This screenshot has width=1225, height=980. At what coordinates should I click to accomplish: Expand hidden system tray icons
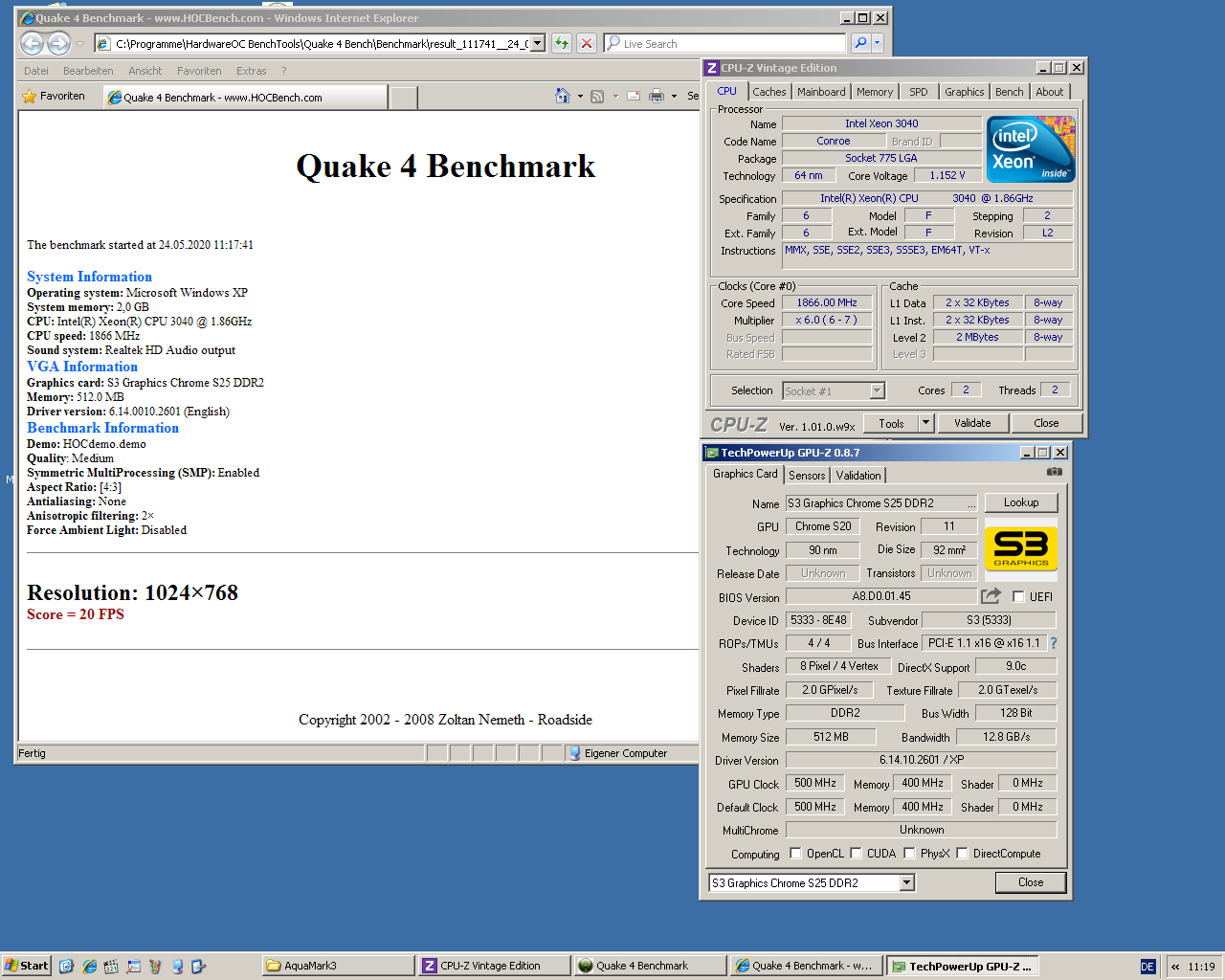(x=1175, y=967)
